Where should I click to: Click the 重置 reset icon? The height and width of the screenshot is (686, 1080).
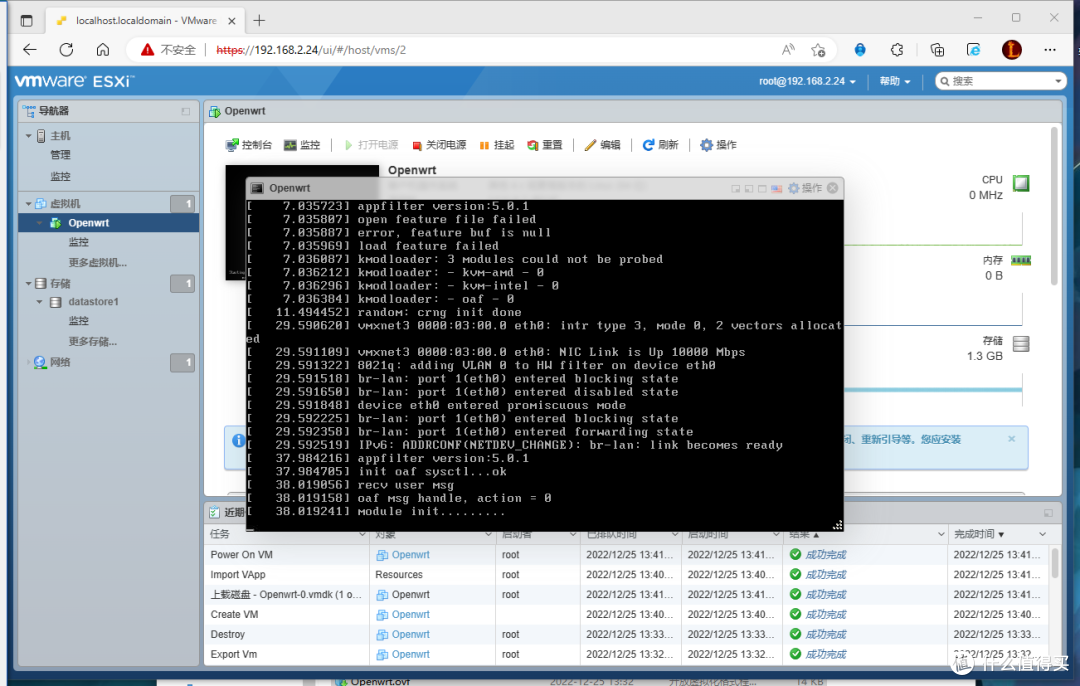[533, 145]
